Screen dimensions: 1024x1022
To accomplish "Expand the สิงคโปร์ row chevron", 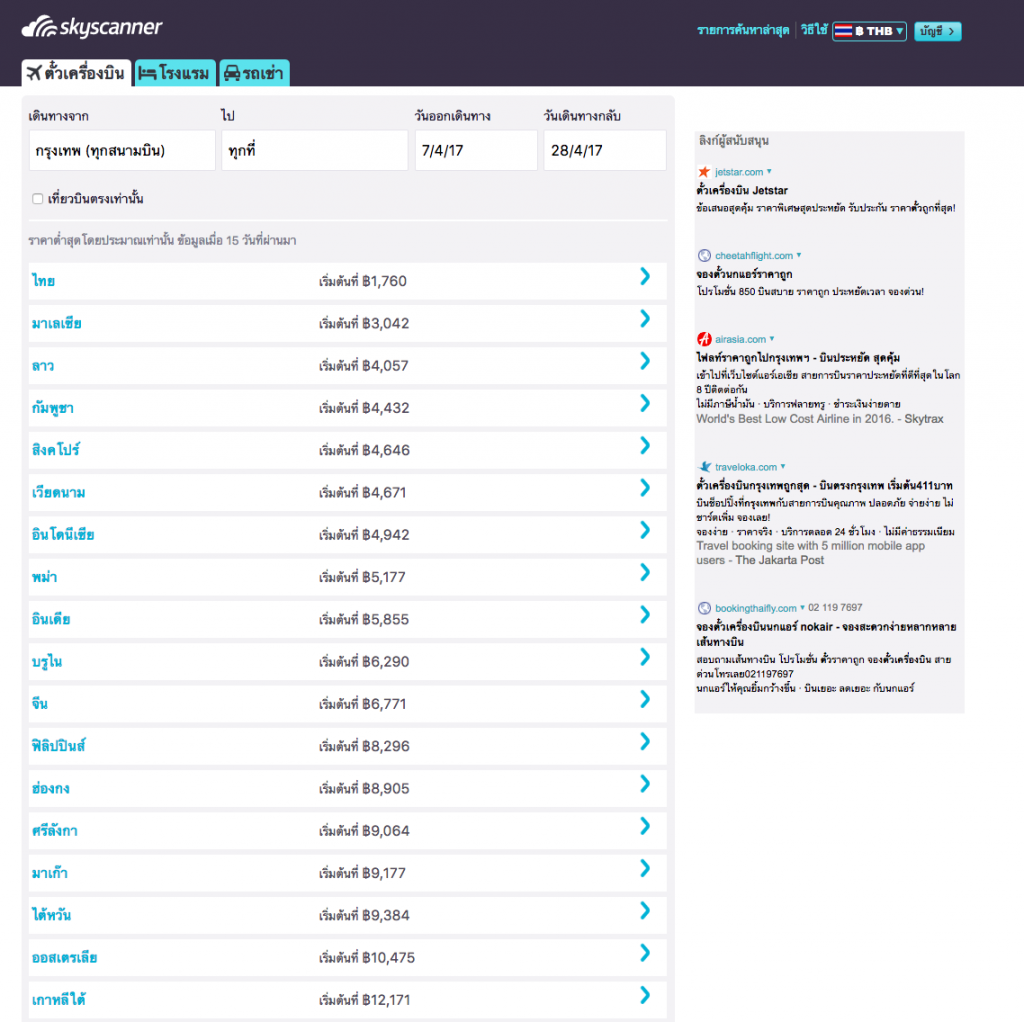I will (645, 446).
